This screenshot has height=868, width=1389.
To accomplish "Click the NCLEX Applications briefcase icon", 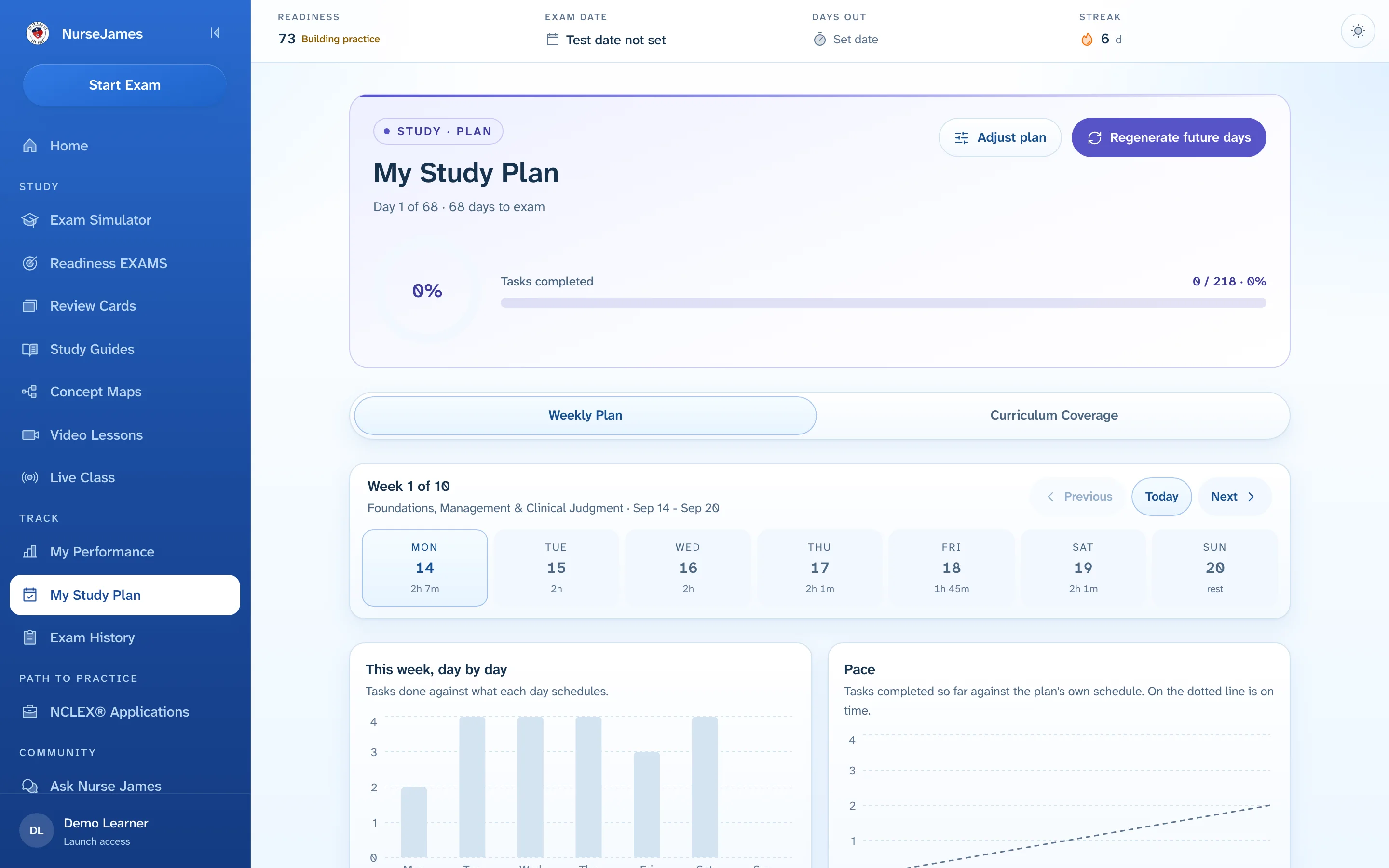I will [30, 712].
